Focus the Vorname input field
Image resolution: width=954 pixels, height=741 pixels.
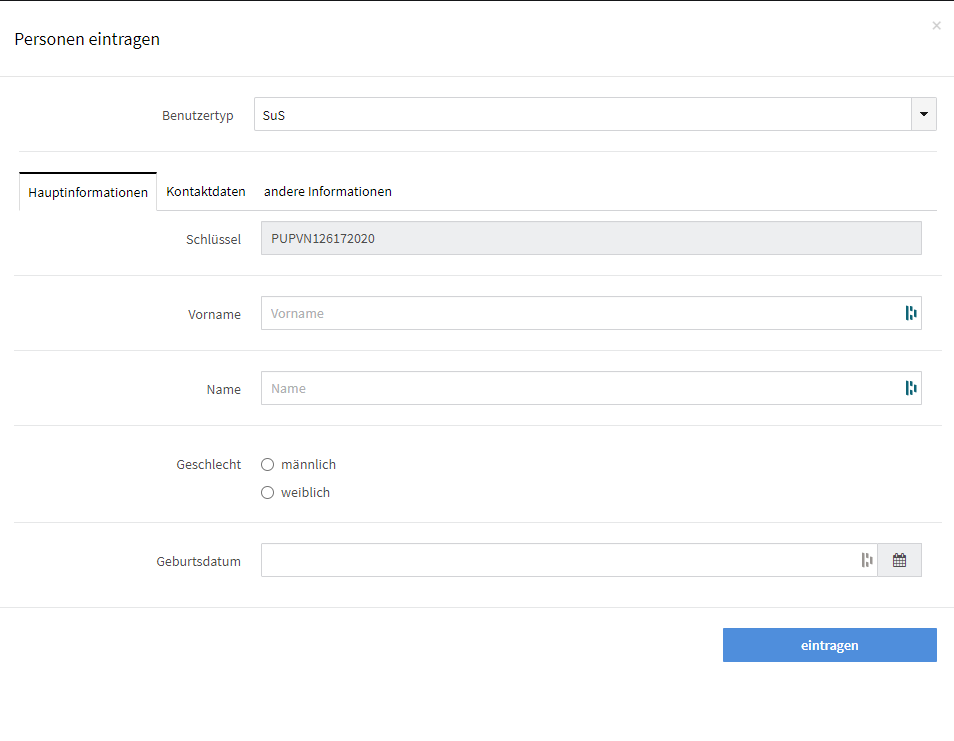[x=591, y=313]
